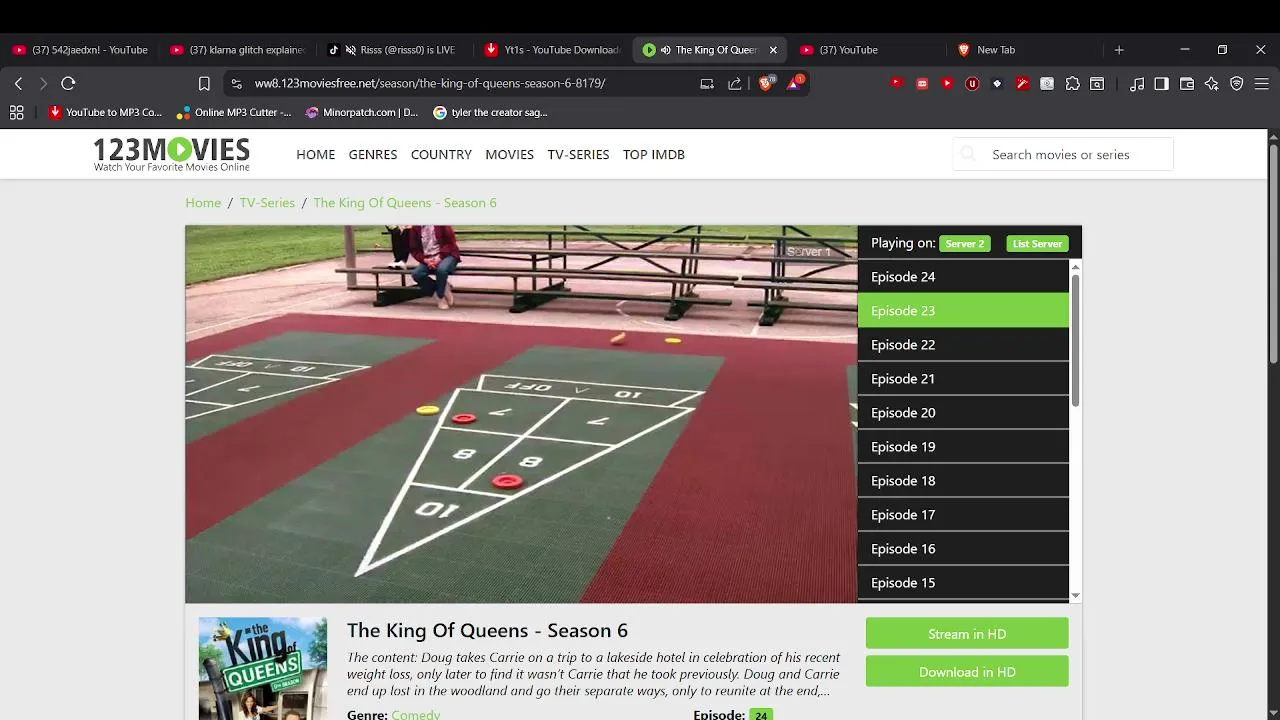Select Episode 19 in episode list

pos(963,447)
